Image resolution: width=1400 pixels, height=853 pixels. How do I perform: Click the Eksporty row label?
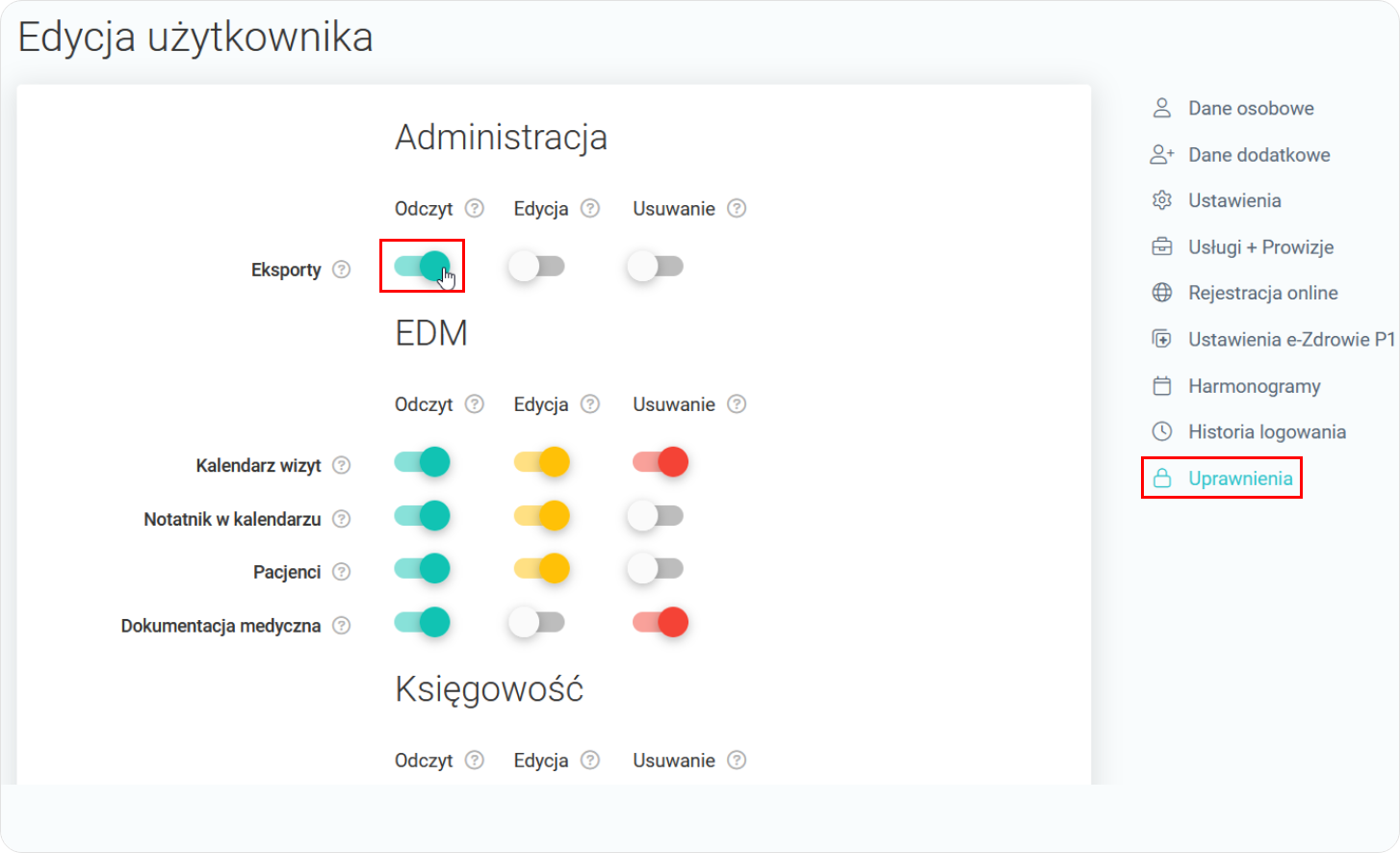coord(286,270)
